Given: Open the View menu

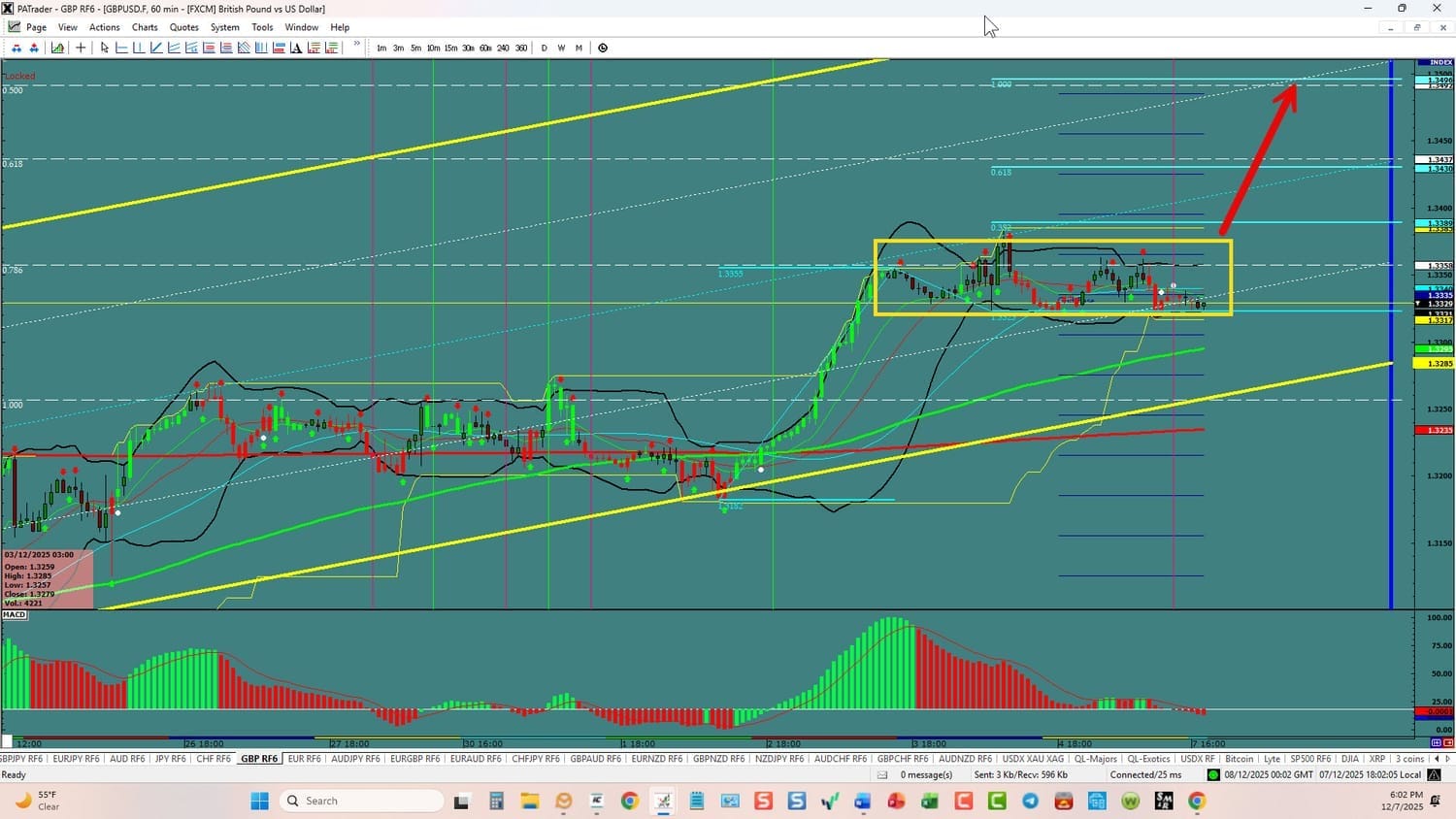Looking at the screenshot, I should [68, 27].
